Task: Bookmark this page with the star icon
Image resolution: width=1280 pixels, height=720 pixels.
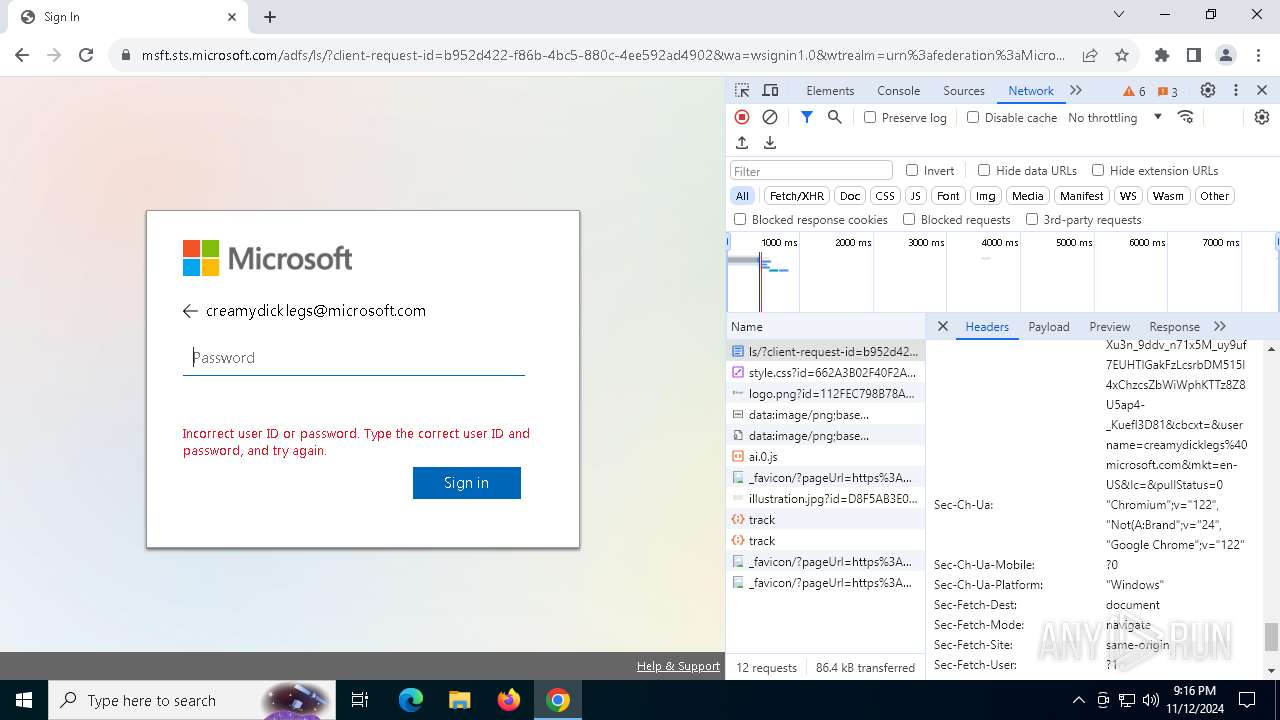Action: [x=1122, y=55]
